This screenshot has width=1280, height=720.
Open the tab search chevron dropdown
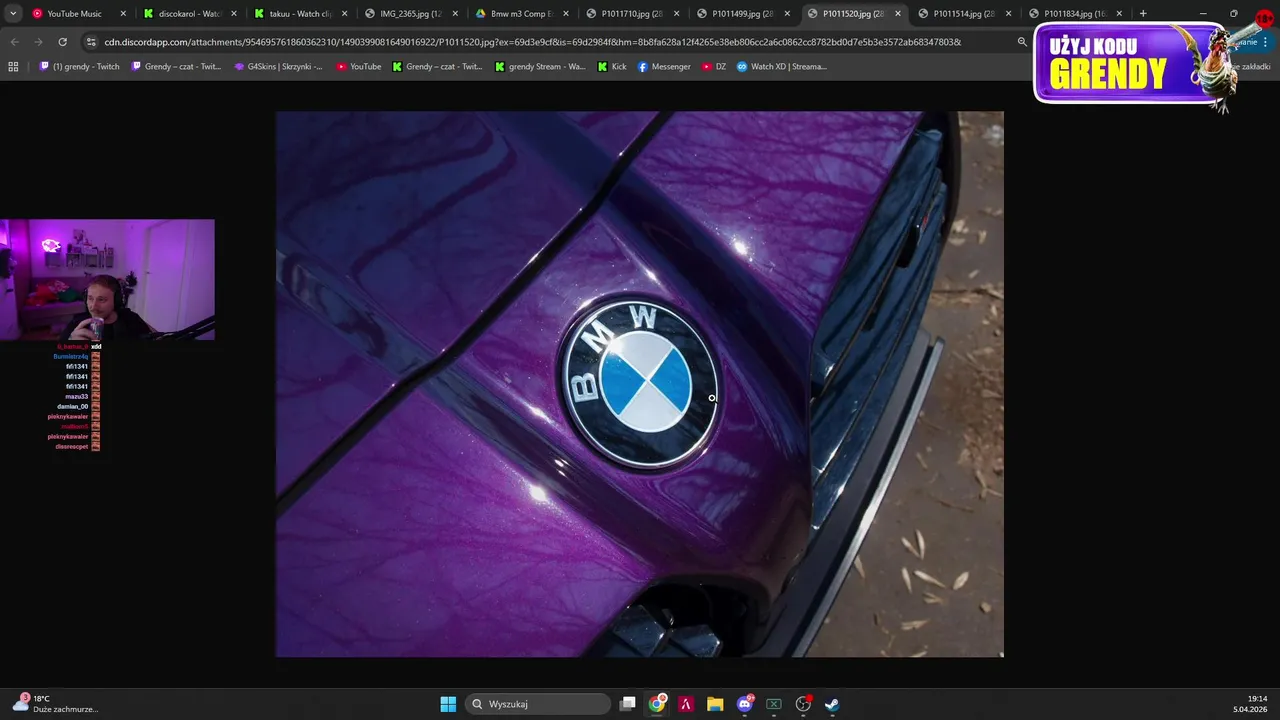(x=13, y=14)
